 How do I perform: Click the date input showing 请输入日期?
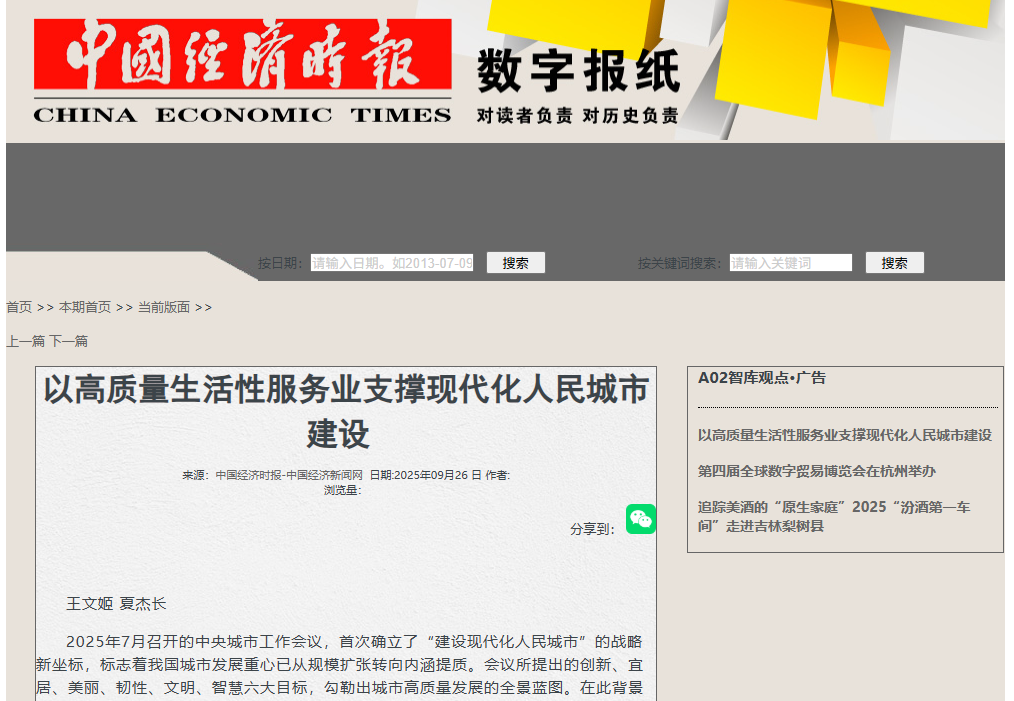(392, 262)
